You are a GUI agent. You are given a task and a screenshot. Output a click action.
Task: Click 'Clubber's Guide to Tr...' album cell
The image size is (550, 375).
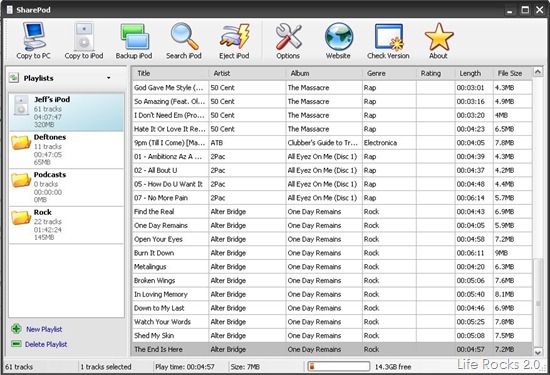(x=323, y=143)
